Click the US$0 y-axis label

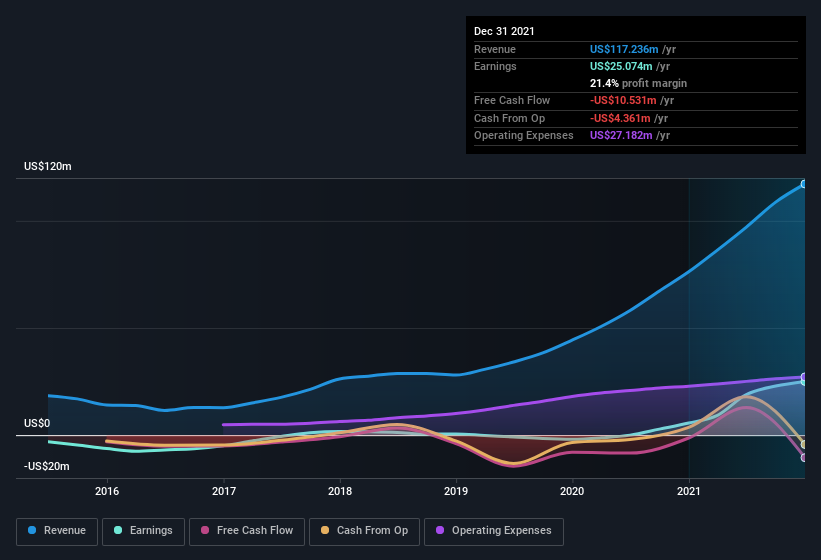(37, 423)
